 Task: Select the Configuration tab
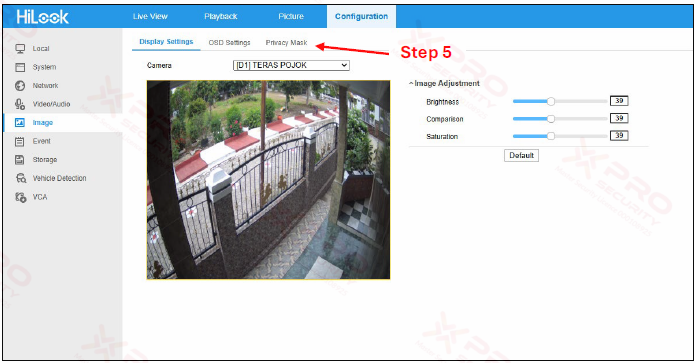[x=361, y=16]
